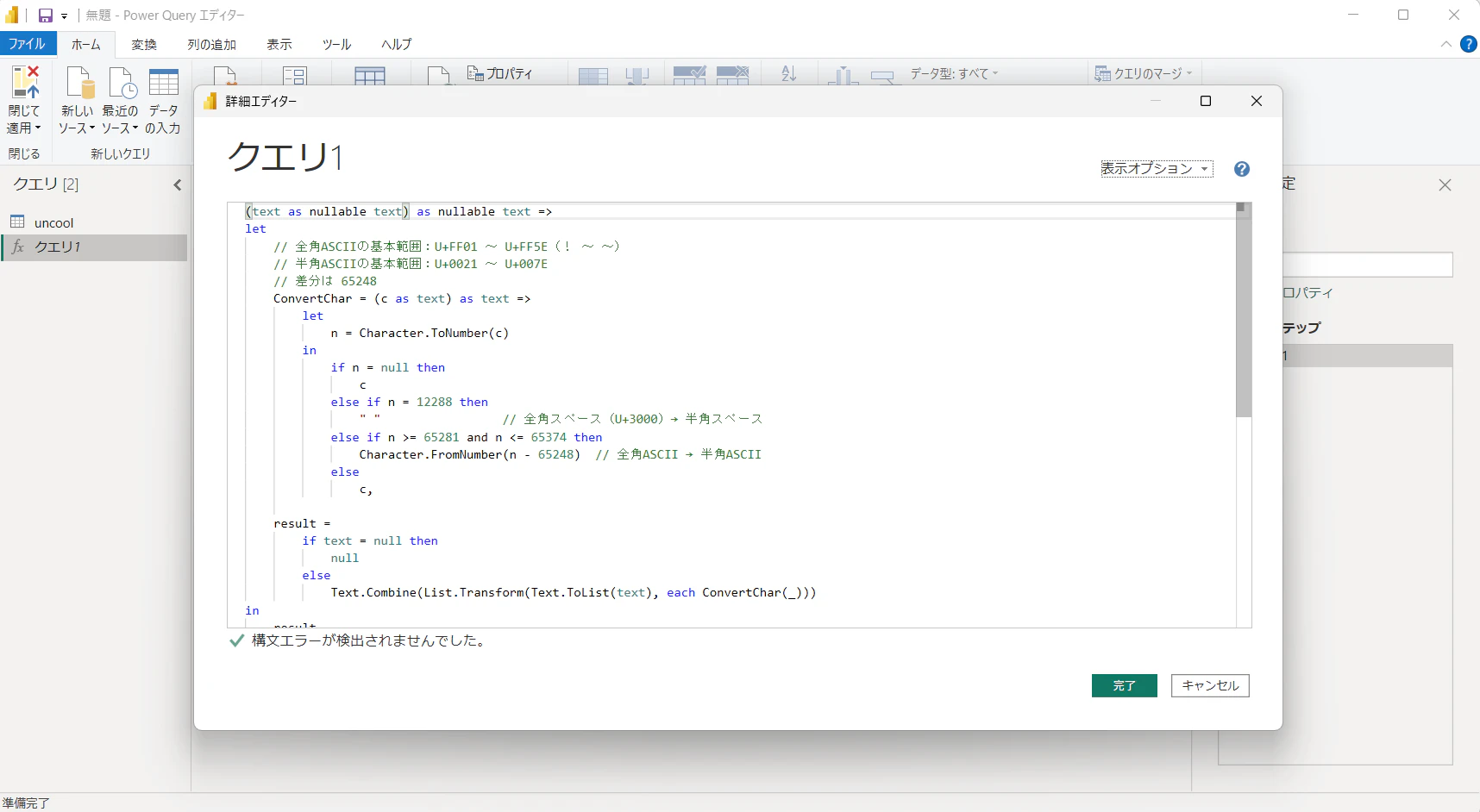Screen dimensions: 1480x812
Task: Click the キャンセル button
Action: (1210, 685)
